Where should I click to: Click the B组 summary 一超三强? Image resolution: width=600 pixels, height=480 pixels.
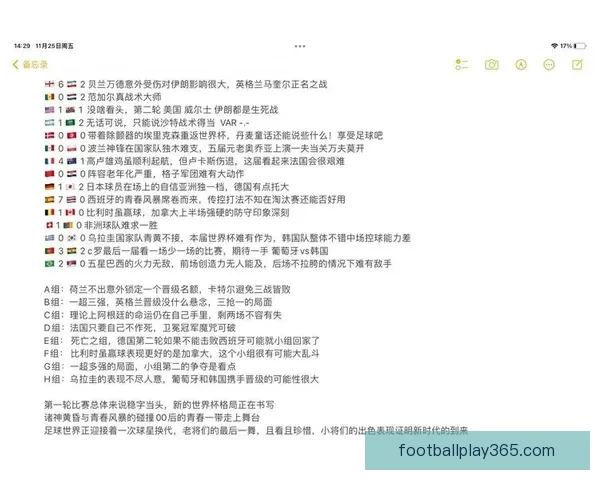tap(158, 302)
